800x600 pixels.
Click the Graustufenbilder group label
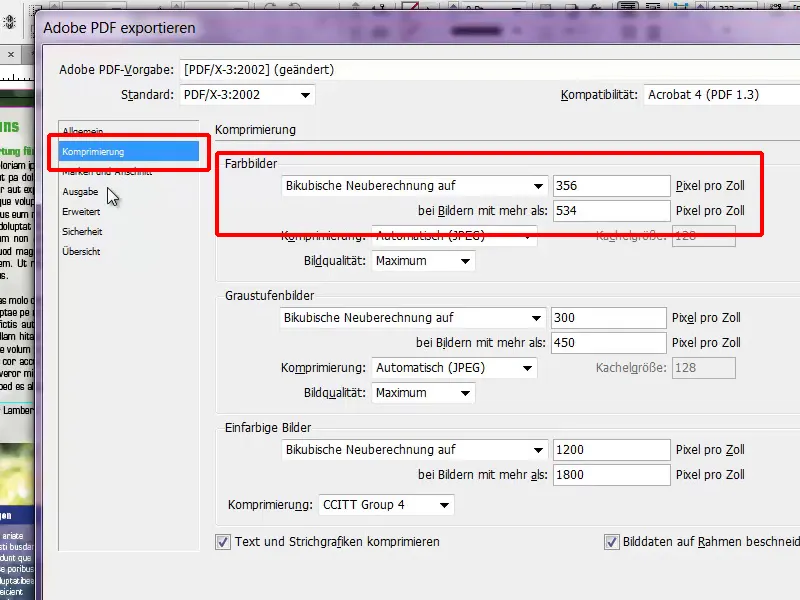pos(269,296)
